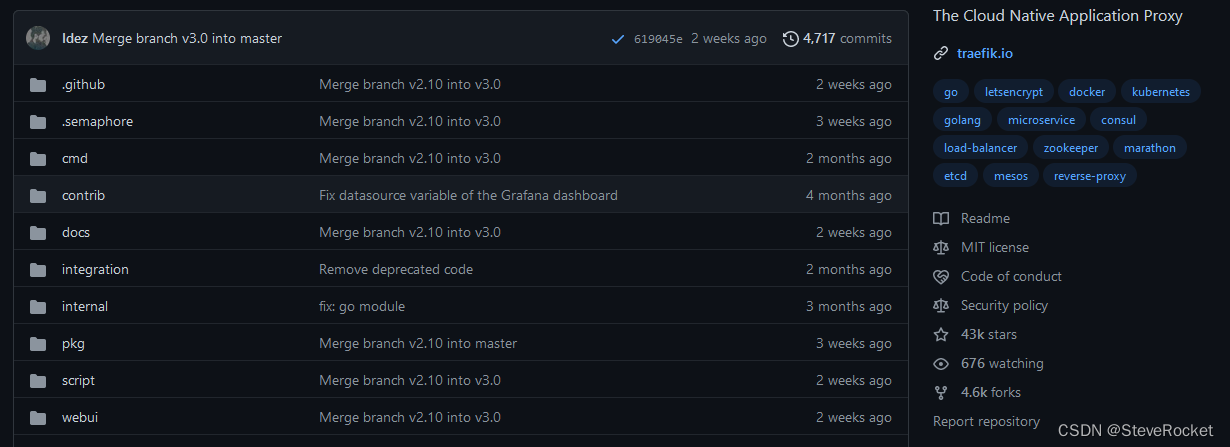Image resolution: width=1230 pixels, height=447 pixels.
Task: Click the watching eye icon
Action: point(940,363)
